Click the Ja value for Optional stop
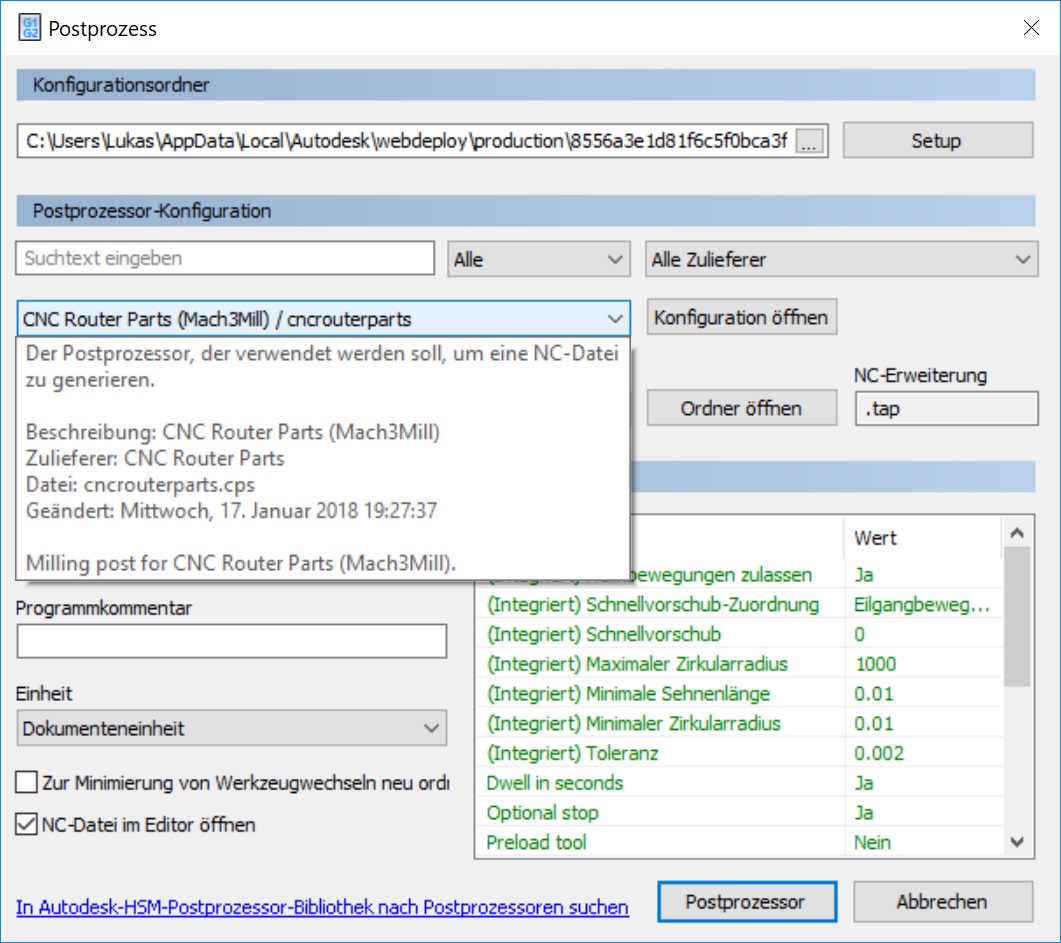This screenshot has height=943, width=1061. point(864,813)
